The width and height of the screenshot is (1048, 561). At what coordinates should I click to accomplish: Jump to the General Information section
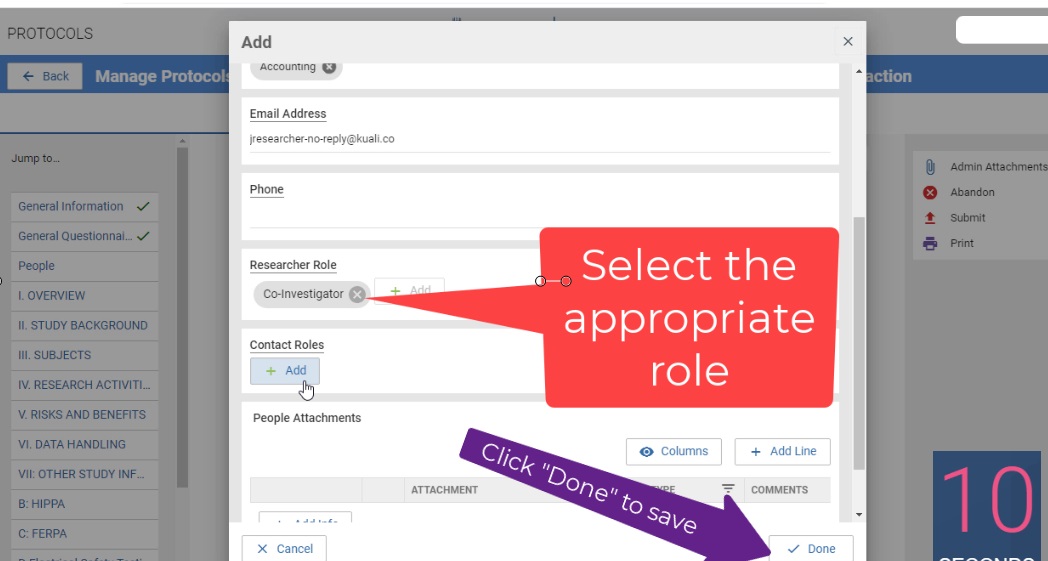coord(71,207)
